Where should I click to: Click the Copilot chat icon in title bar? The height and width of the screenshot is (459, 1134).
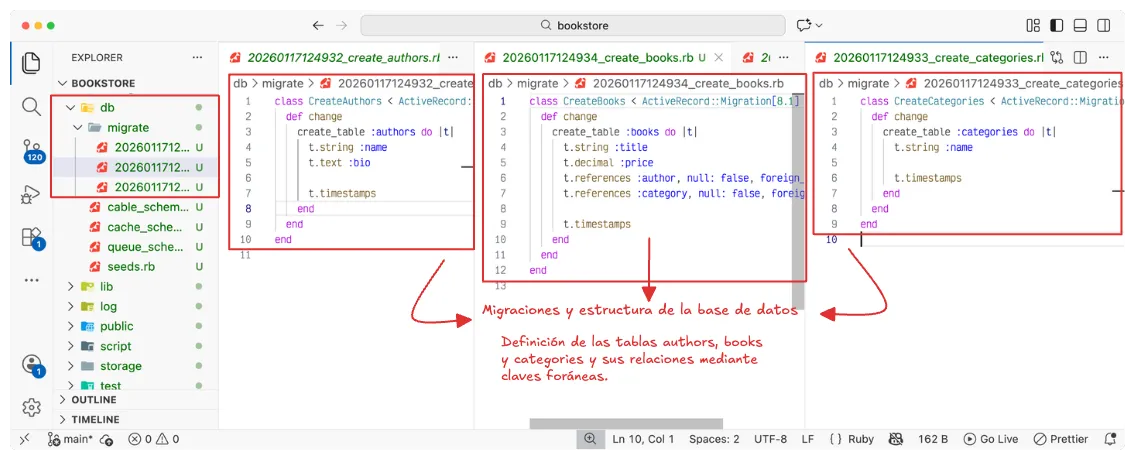click(x=804, y=25)
